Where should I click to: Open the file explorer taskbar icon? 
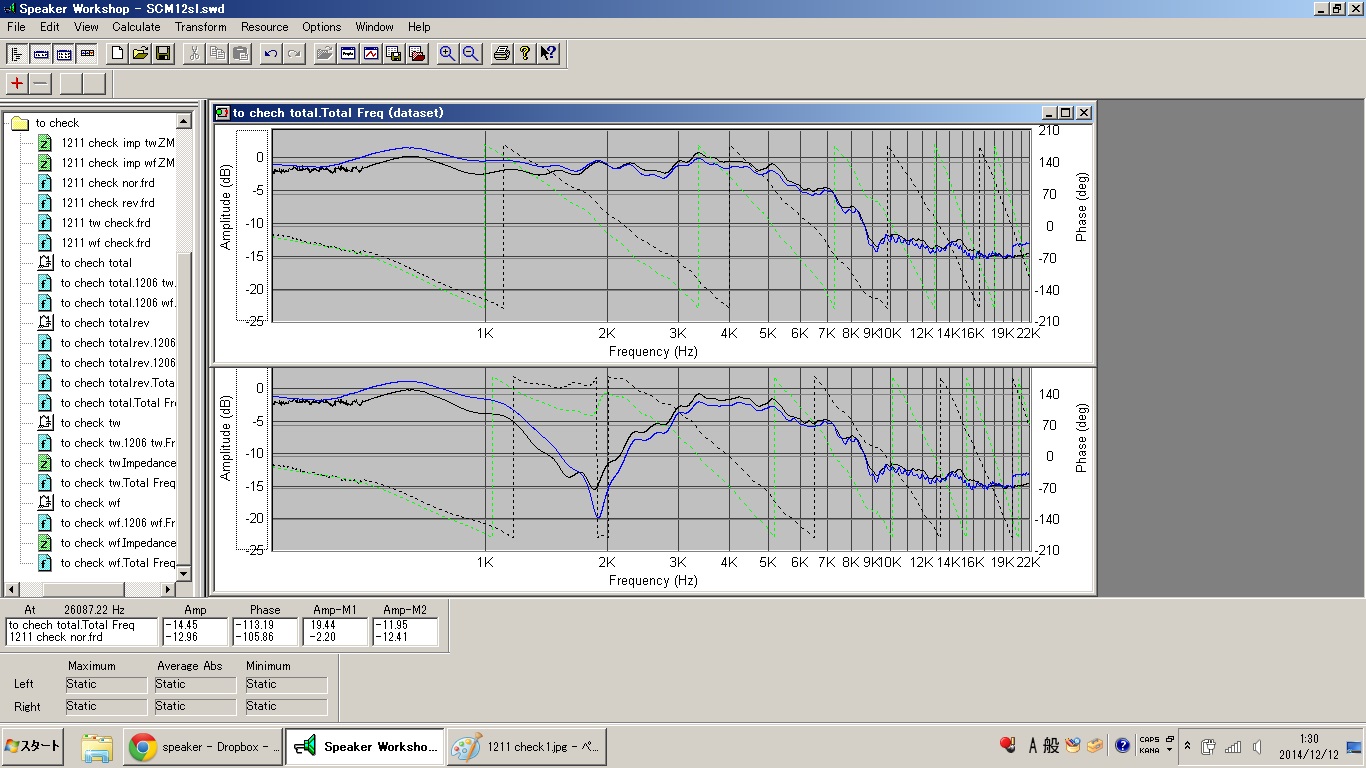[x=97, y=747]
